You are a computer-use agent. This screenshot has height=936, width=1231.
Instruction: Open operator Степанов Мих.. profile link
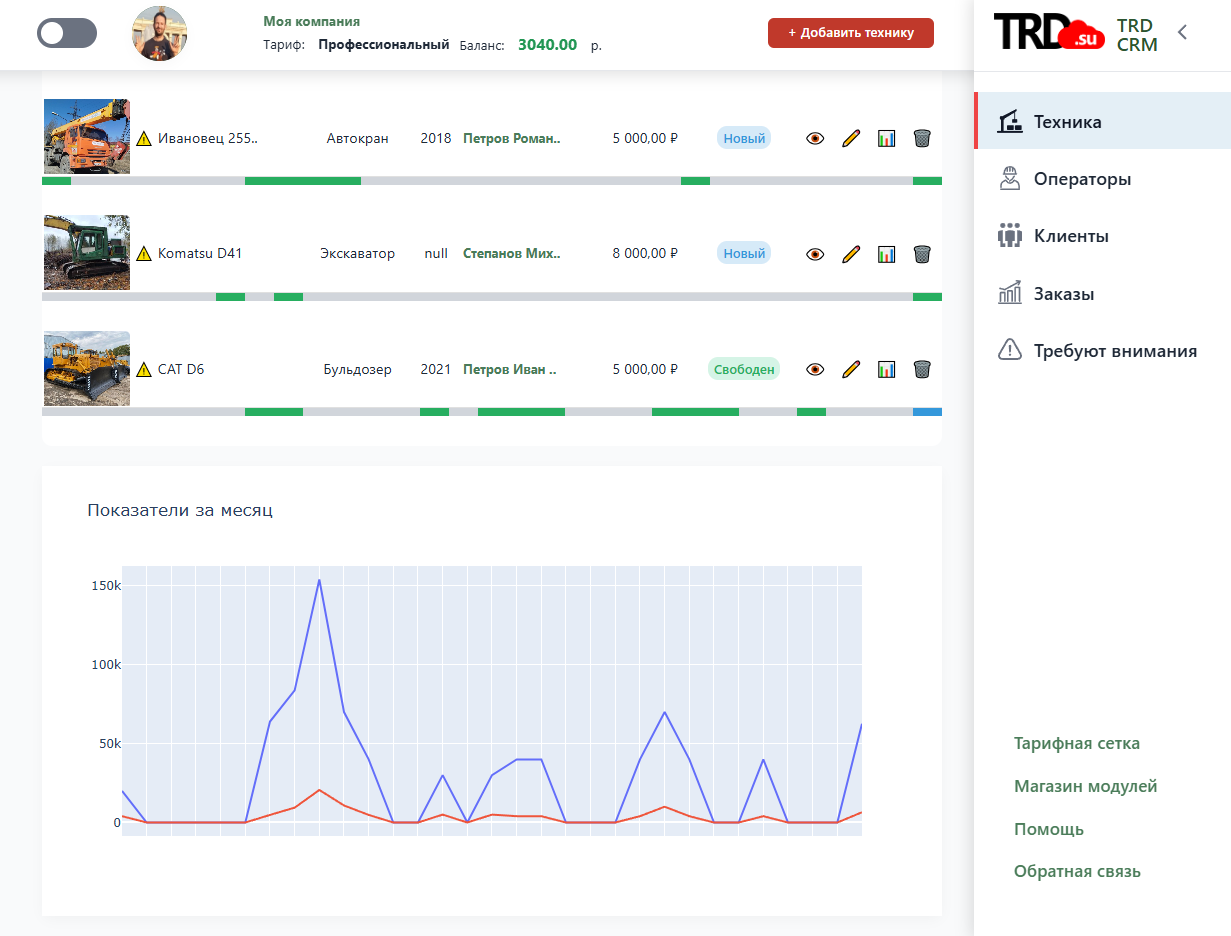click(512, 254)
